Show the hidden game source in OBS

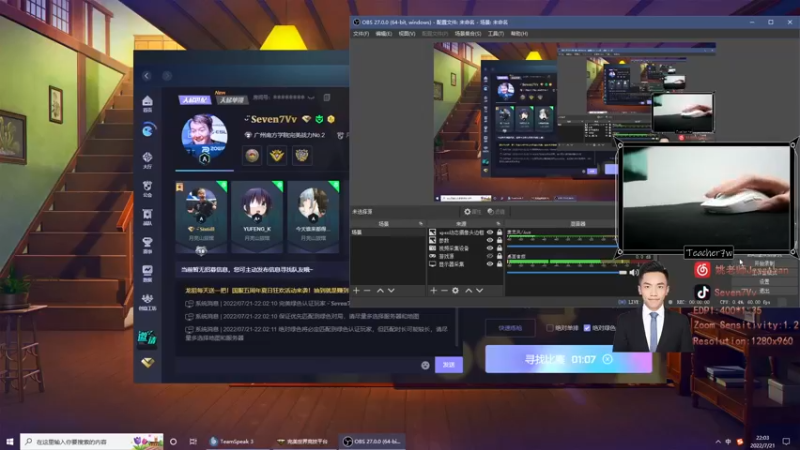490,256
